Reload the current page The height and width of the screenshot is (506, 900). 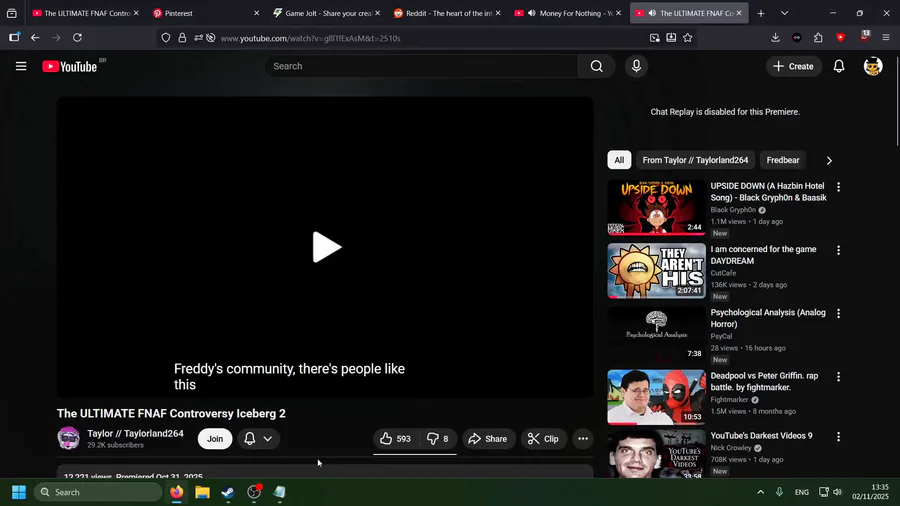tap(77, 38)
